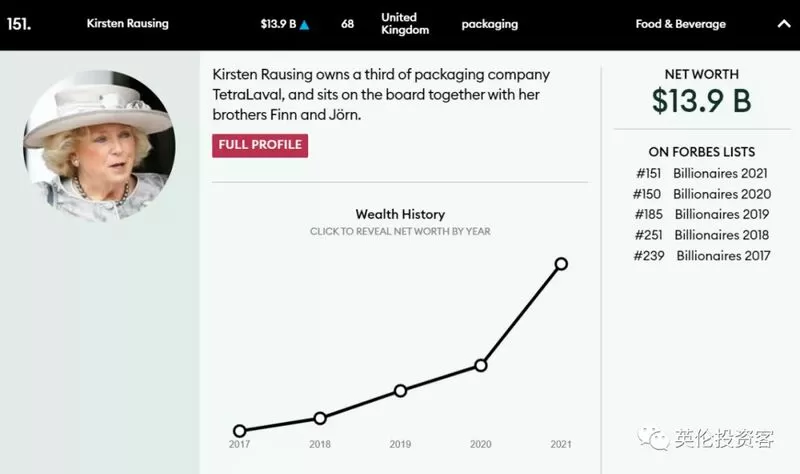
Task: Click Food & Beverage industry label
Action: pos(681,24)
